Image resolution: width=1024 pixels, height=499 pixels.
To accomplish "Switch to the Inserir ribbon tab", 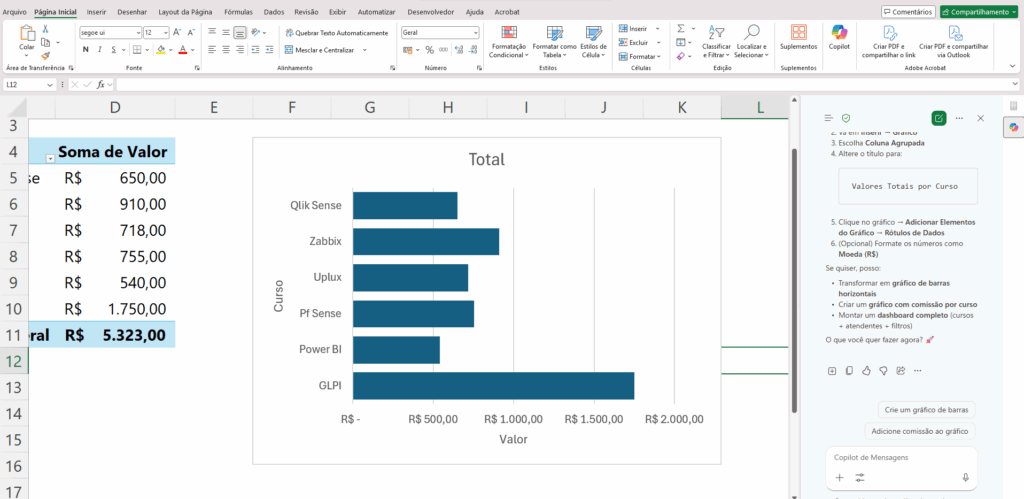I will coord(96,11).
